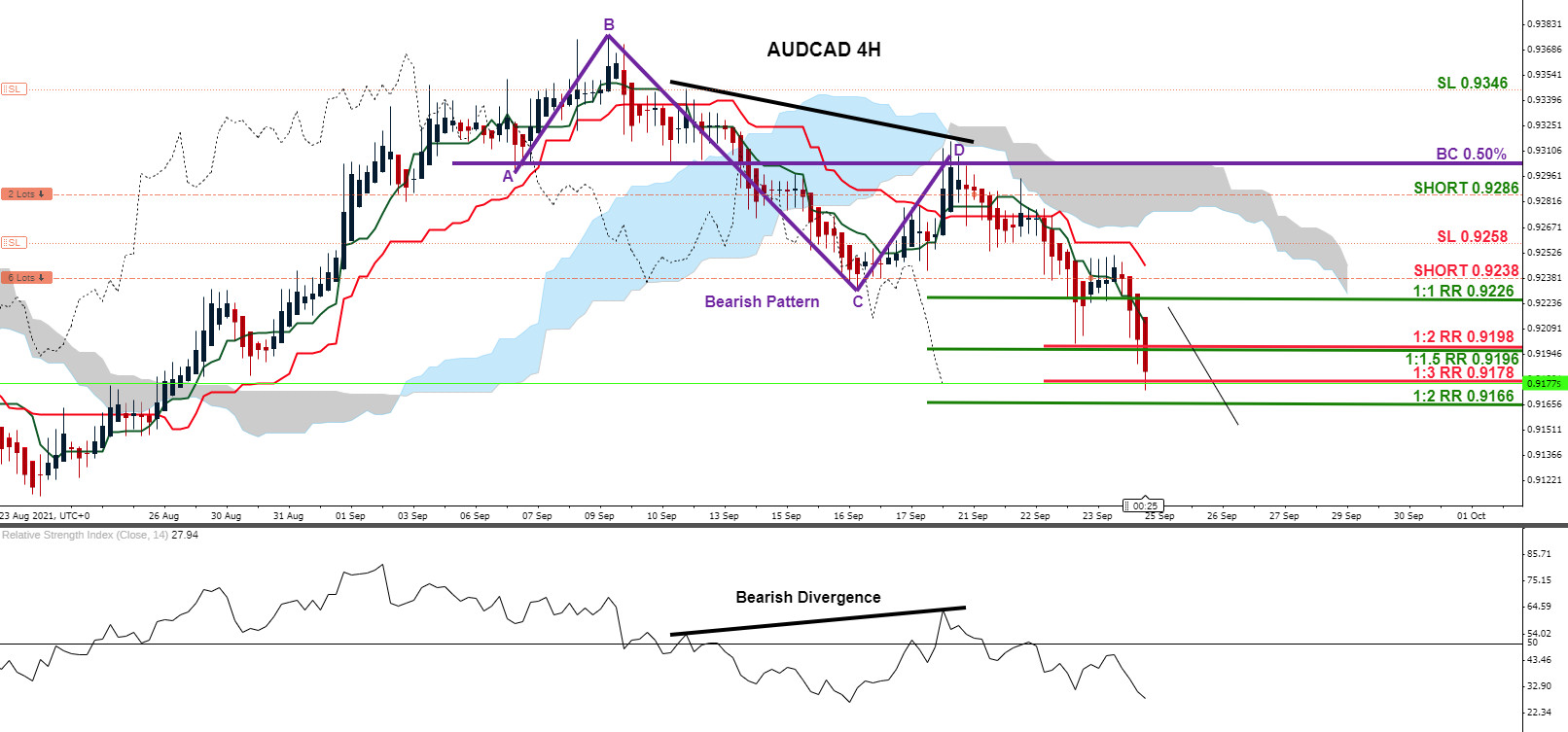Click the upper SL stop-loss handle on left

point(14,89)
